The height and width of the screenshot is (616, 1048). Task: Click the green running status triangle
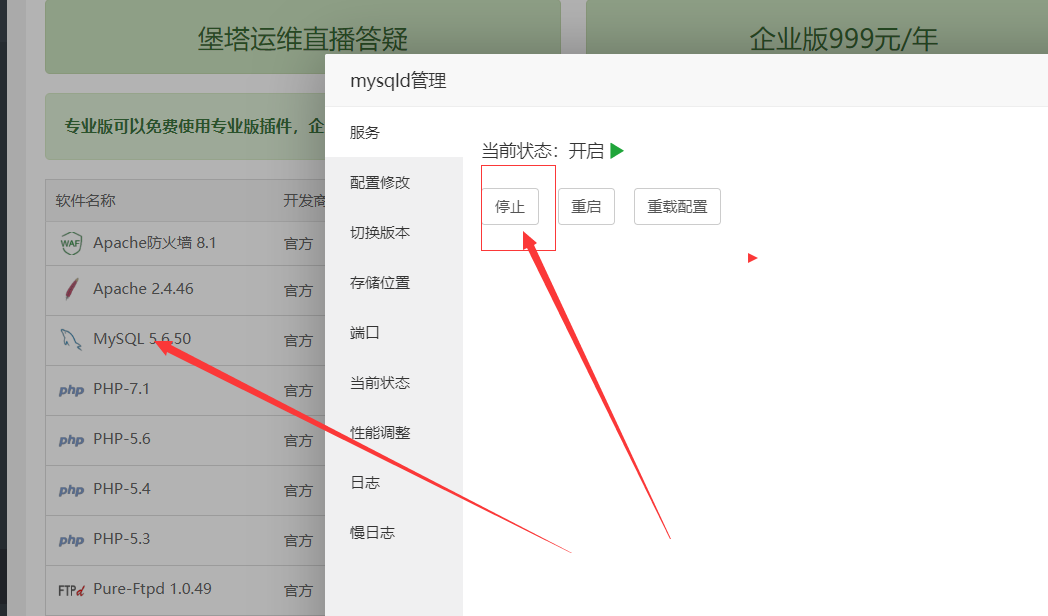point(617,151)
